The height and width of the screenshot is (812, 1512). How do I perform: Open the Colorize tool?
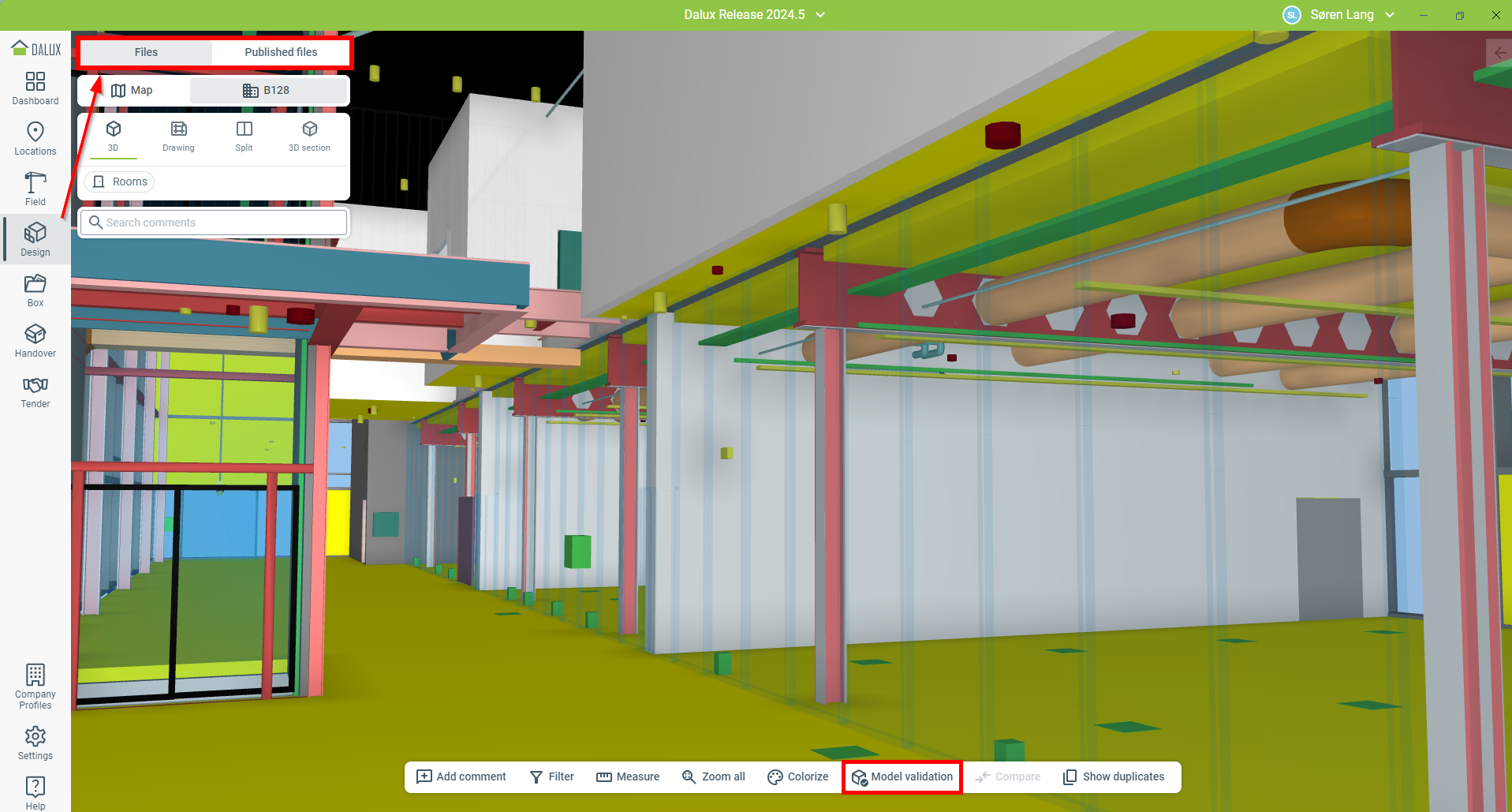(x=797, y=776)
